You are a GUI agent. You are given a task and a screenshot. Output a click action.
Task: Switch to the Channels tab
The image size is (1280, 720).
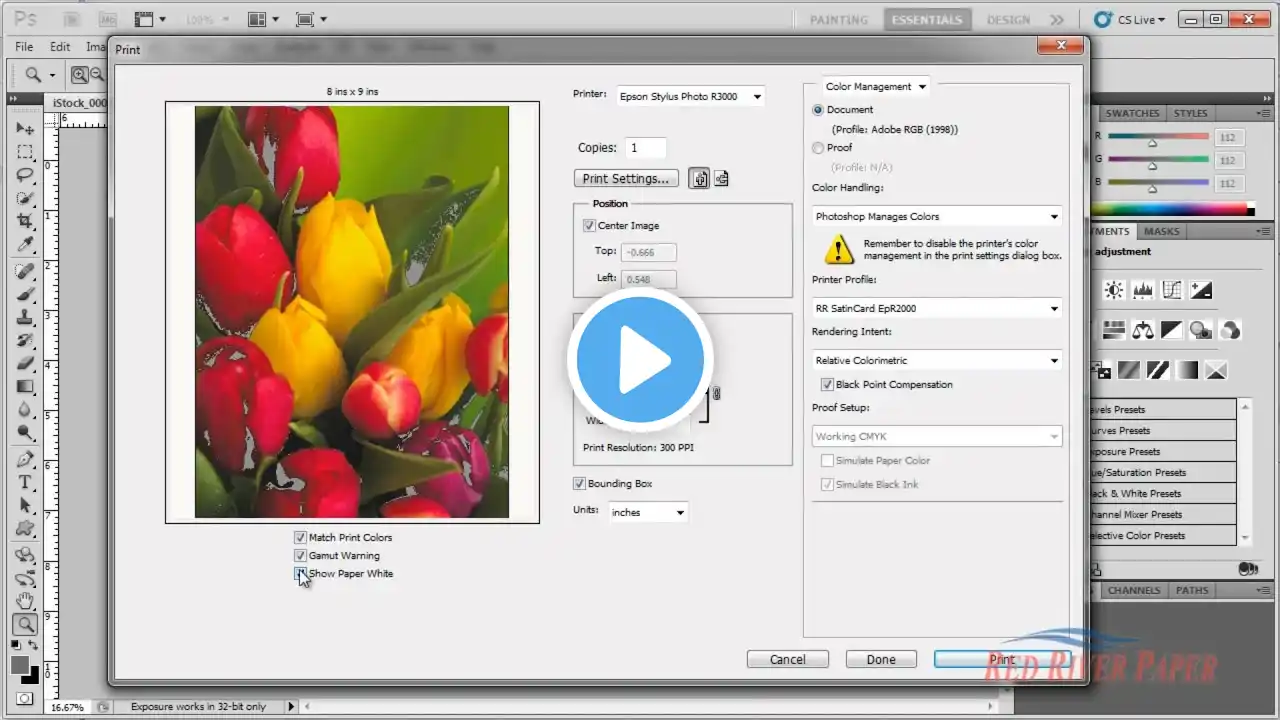pos(1134,591)
